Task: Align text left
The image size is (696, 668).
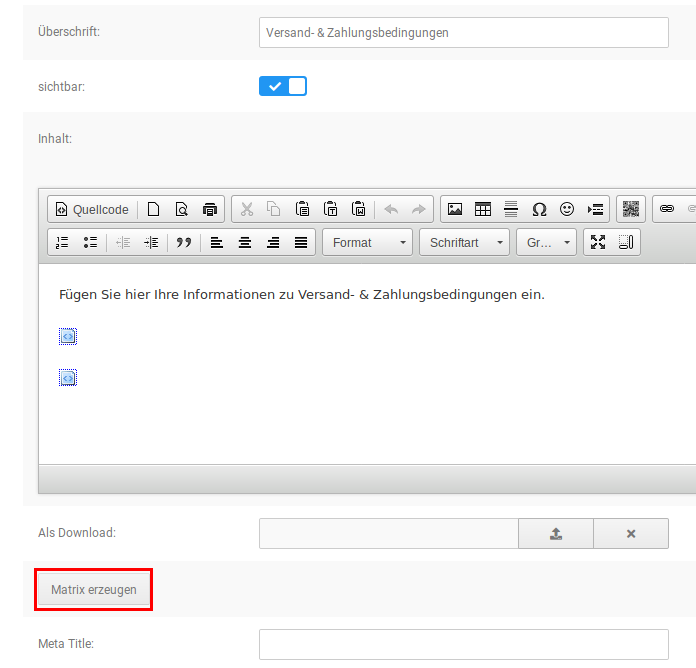Action: pos(217,242)
